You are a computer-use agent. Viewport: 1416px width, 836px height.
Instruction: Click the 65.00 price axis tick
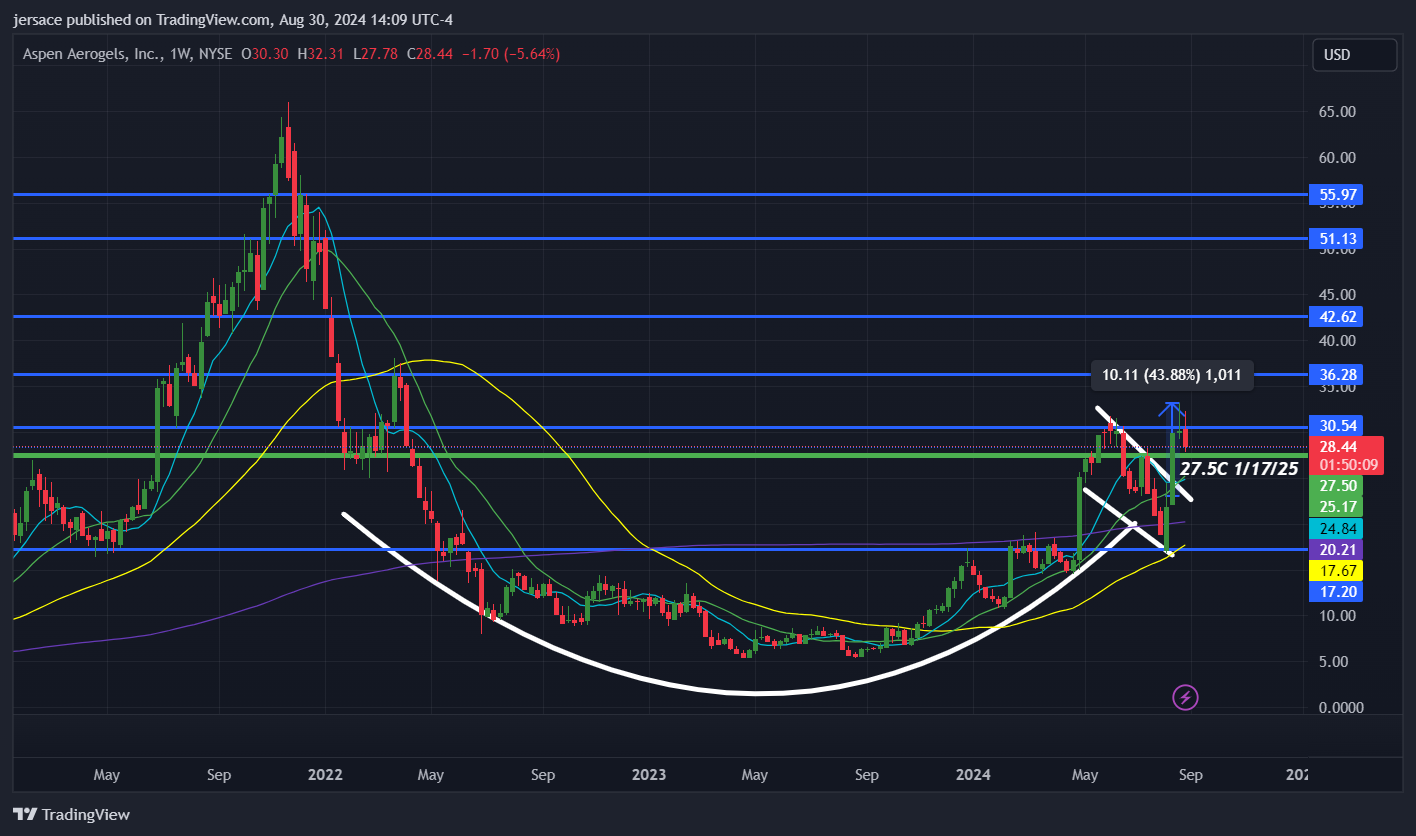pyautogui.click(x=1337, y=112)
